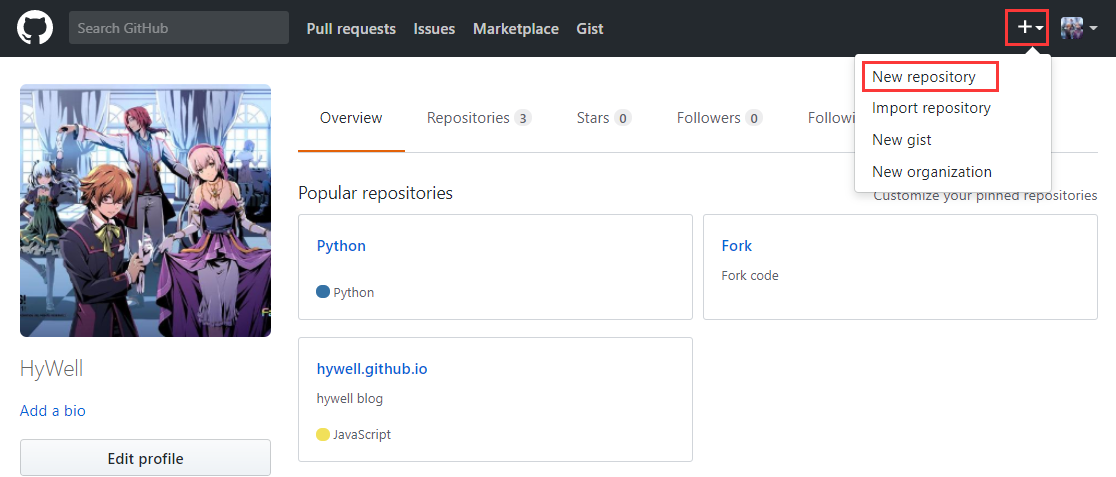1116x477 pixels.
Task: Click the 'hywell blog' description text
Action: 349,399
